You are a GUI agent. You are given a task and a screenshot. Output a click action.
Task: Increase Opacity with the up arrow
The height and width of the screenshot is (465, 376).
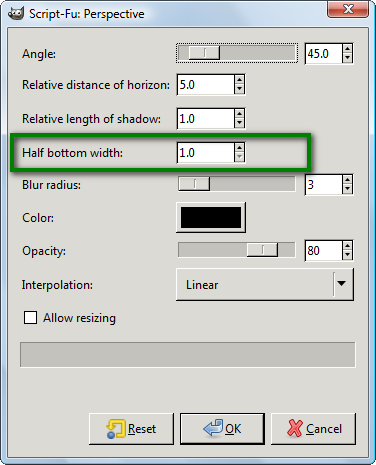pos(347,246)
